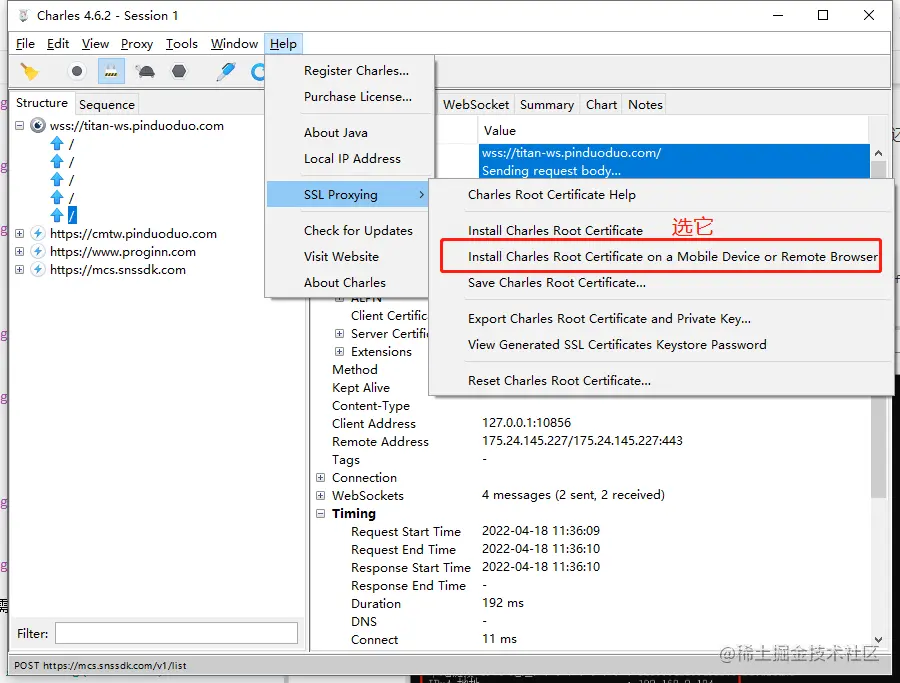Click the Request Start Time row

[590, 531]
